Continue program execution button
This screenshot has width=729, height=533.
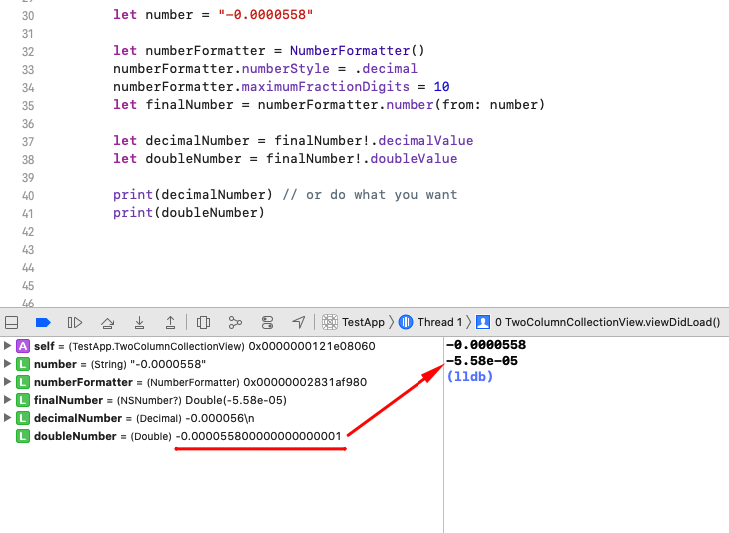tap(75, 322)
